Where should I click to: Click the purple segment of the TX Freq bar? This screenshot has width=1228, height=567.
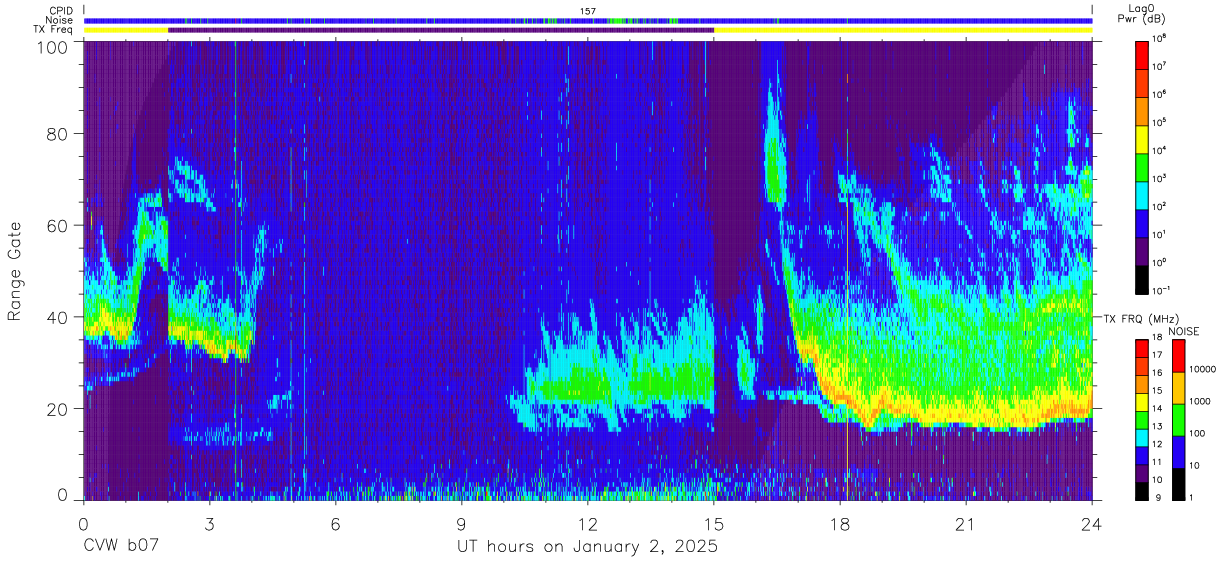(x=441, y=30)
